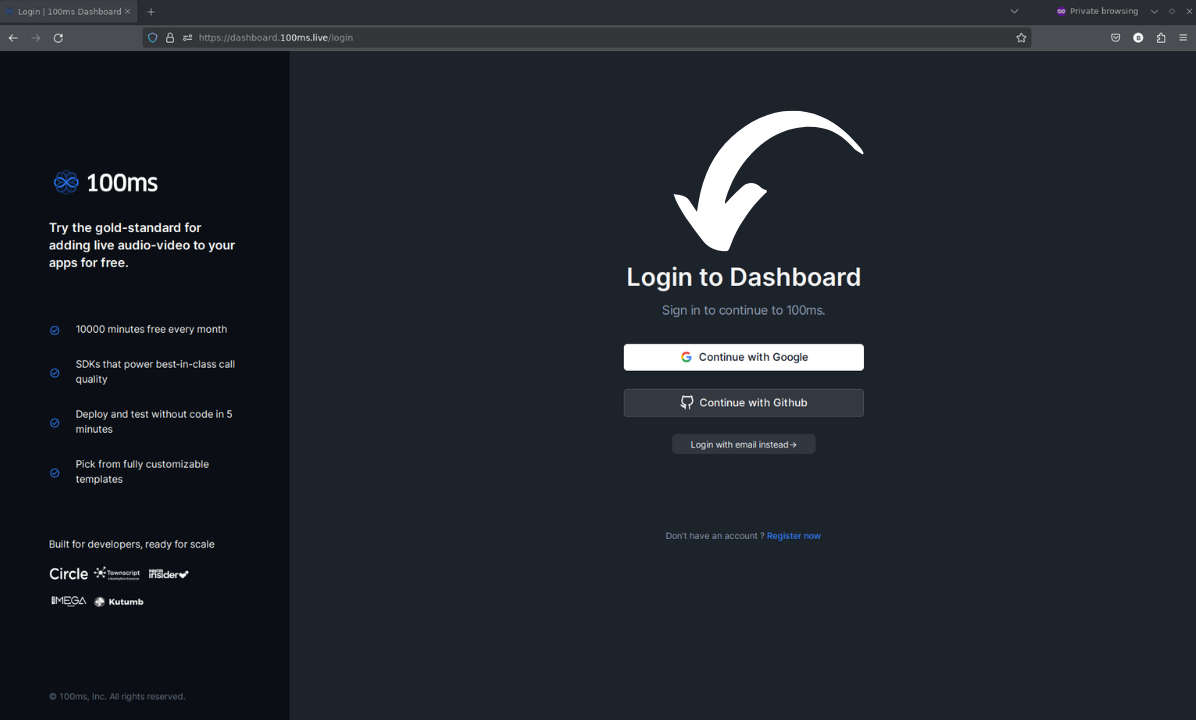Open the Pocket save icon
Viewport: 1196px width, 720px height.
coord(1115,37)
